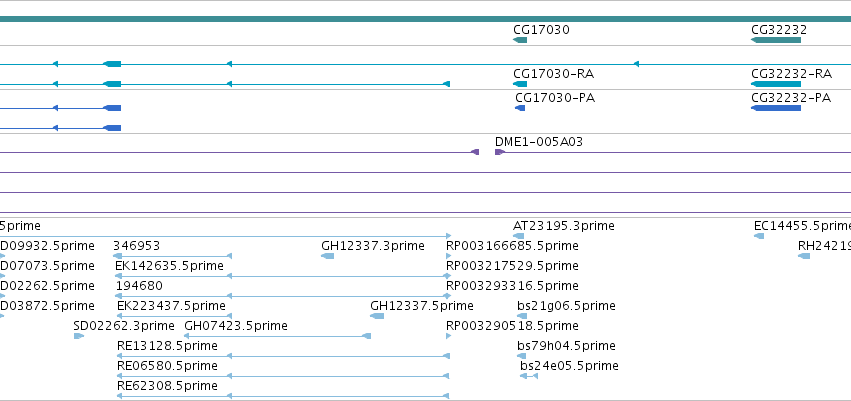
Task: Select the GH12337.5prime EST block
Action: (x=377, y=316)
